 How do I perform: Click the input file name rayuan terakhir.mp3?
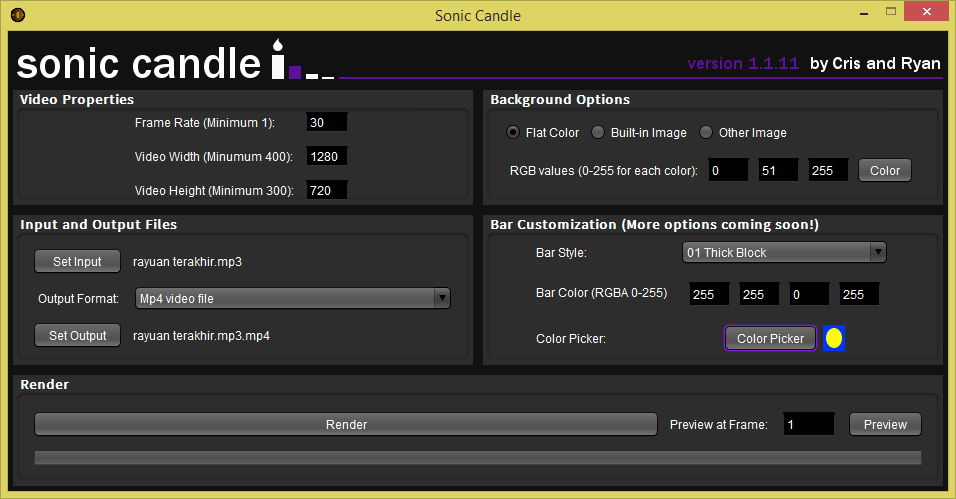click(187, 262)
